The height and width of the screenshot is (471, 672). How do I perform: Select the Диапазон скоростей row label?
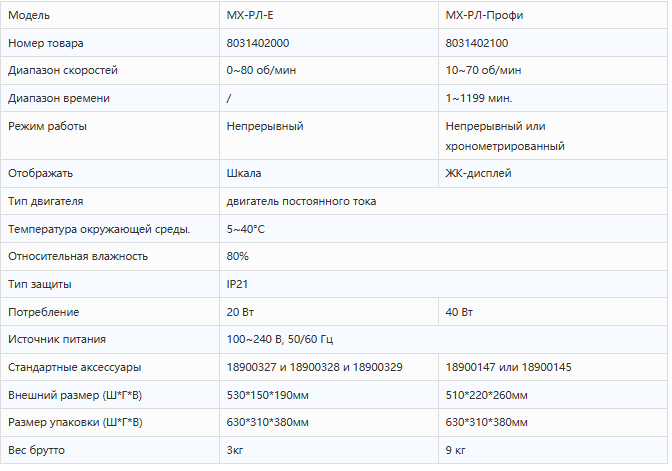(62, 71)
